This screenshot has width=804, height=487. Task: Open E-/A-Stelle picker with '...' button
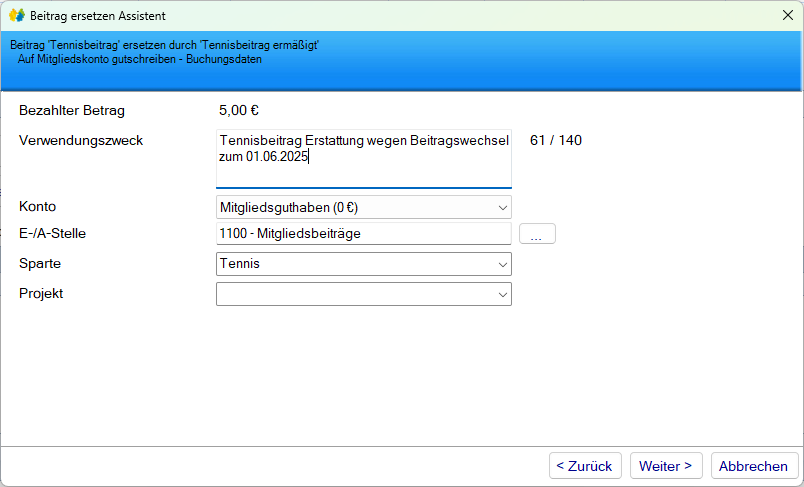point(537,234)
